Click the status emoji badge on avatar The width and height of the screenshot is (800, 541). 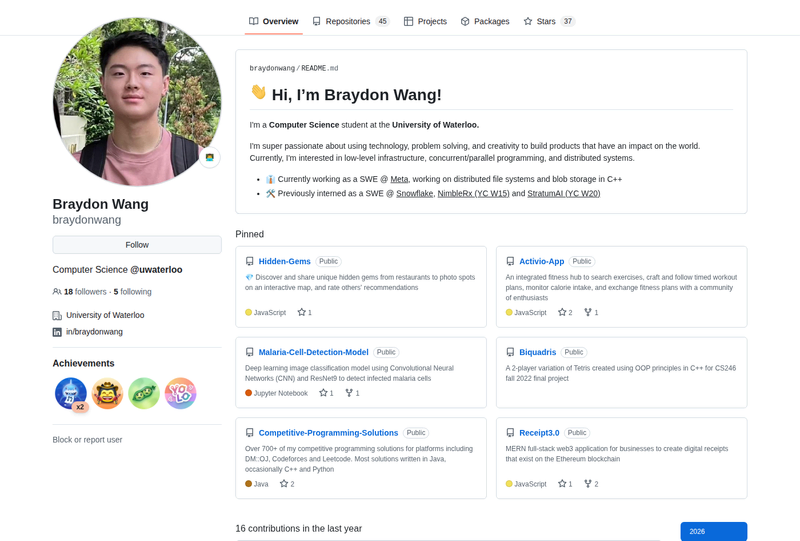click(210, 157)
